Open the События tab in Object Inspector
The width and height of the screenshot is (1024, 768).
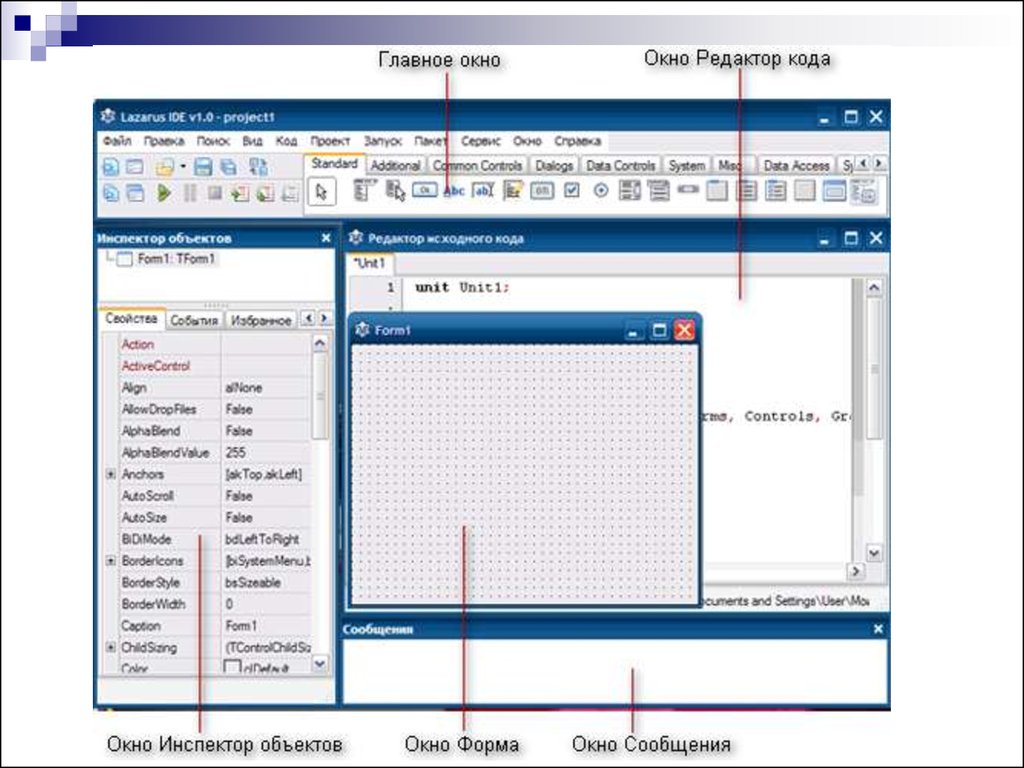[194, 320]
